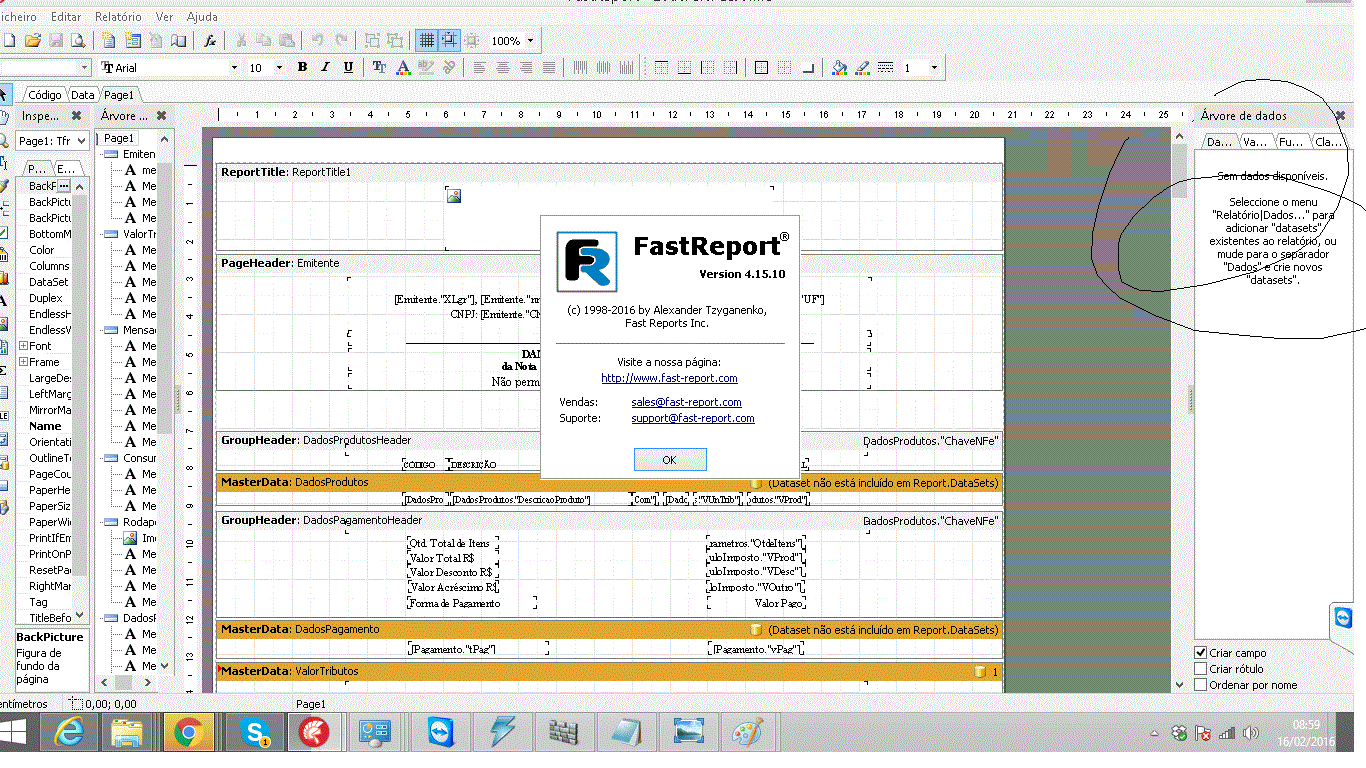The height and width of the screenshot is (768, 1366).
Task: Toggle the right frame line
Action: (730, 67)
